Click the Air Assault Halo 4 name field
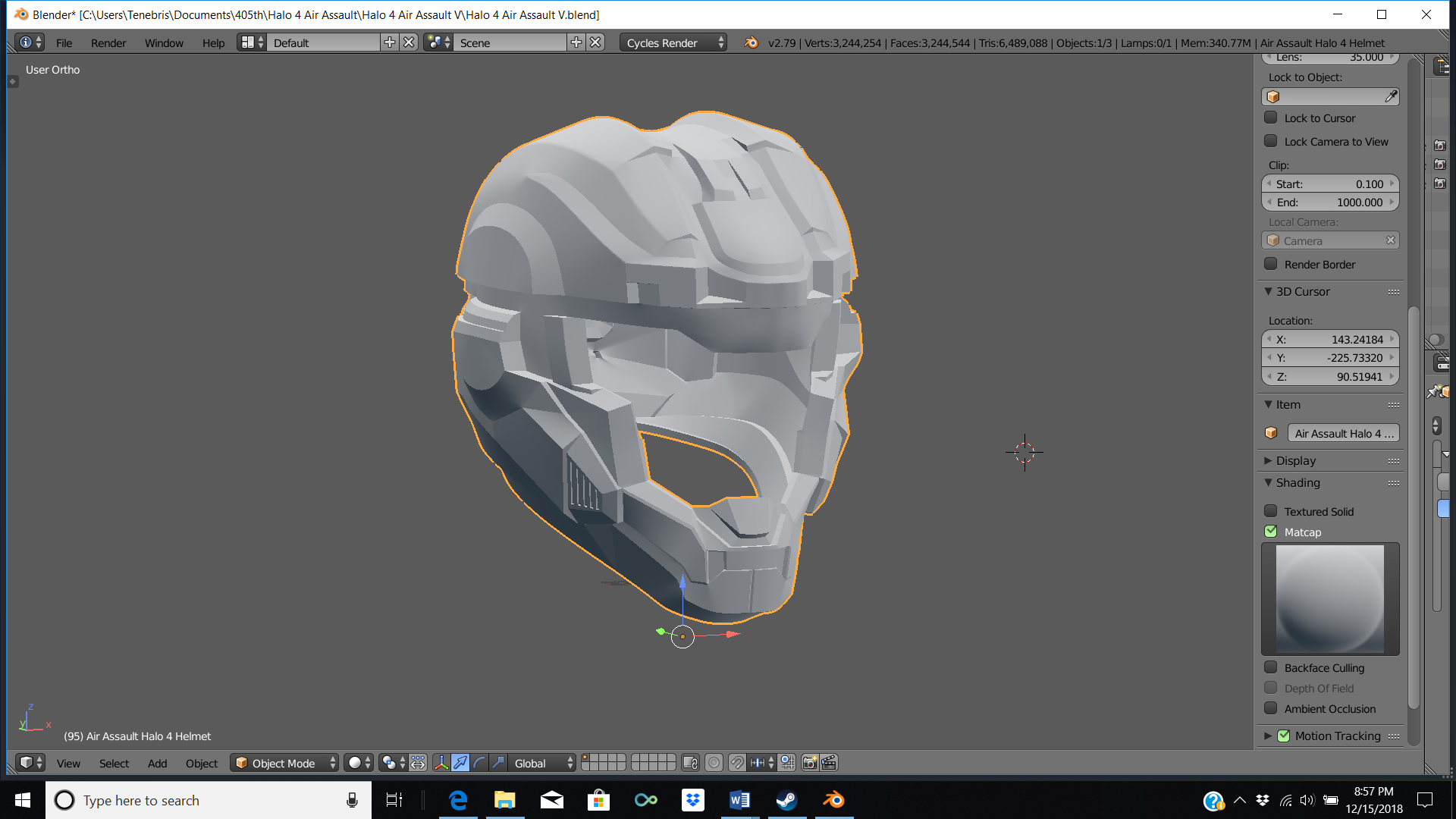This screenshot has width=1456, height=819. [1343, 433]
